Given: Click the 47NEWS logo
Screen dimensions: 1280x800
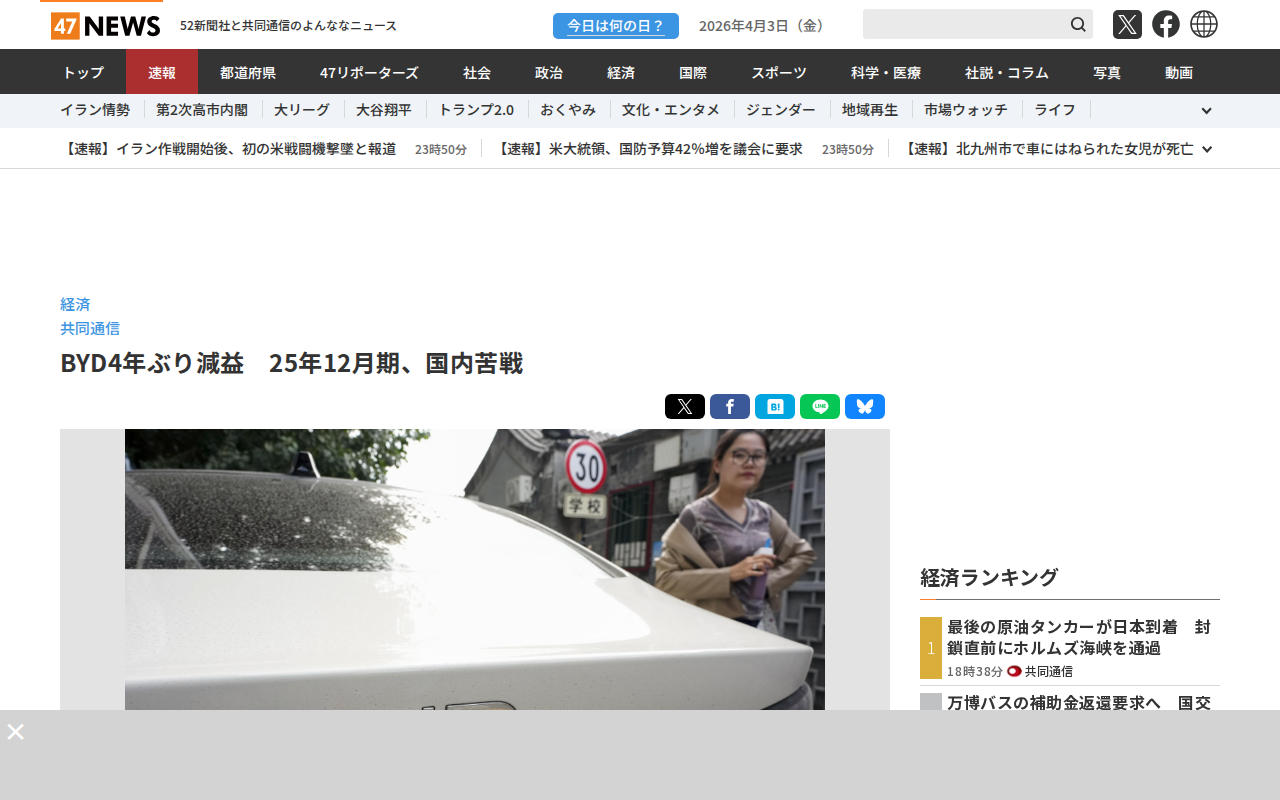Looking at the screenshot, I should tap(105, 25).
